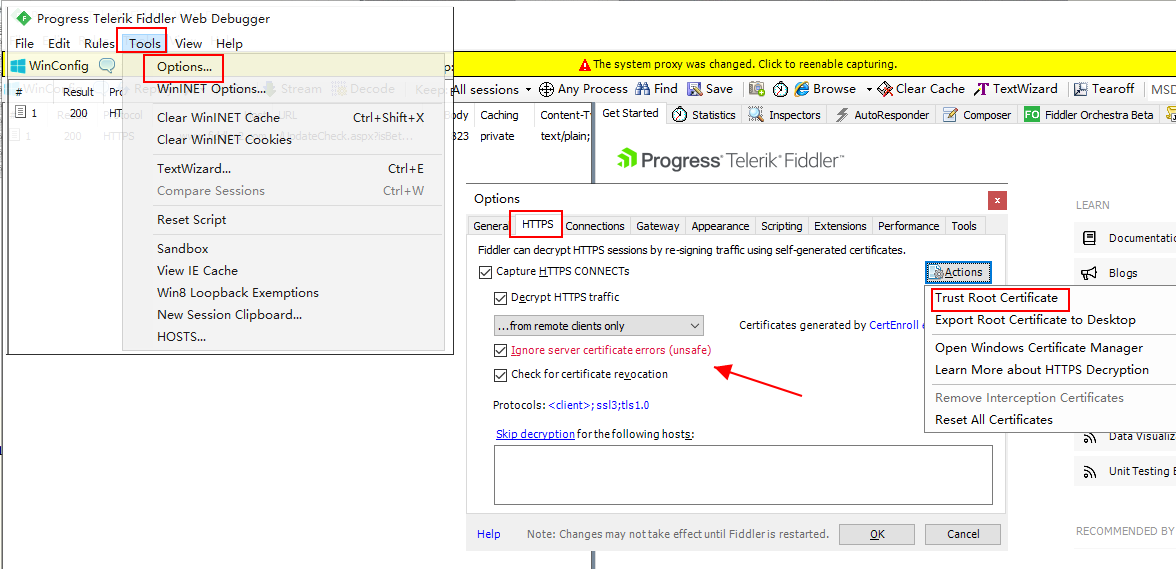Screen dimensions: 1176x569
Task: Open the Actions dropdown button
Action: [959, 272]
